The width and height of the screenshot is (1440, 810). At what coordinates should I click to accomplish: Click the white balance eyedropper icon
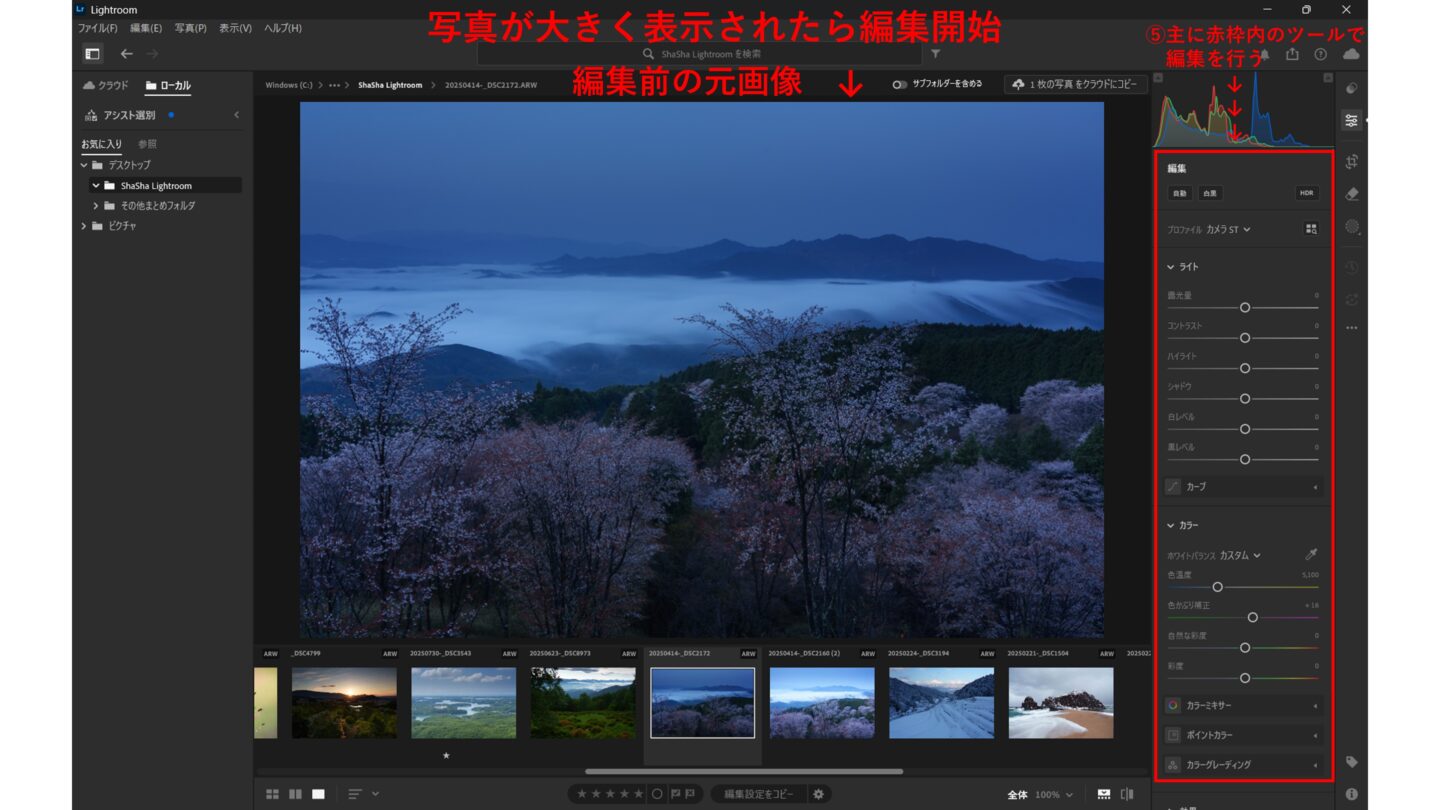point(1311,555)
